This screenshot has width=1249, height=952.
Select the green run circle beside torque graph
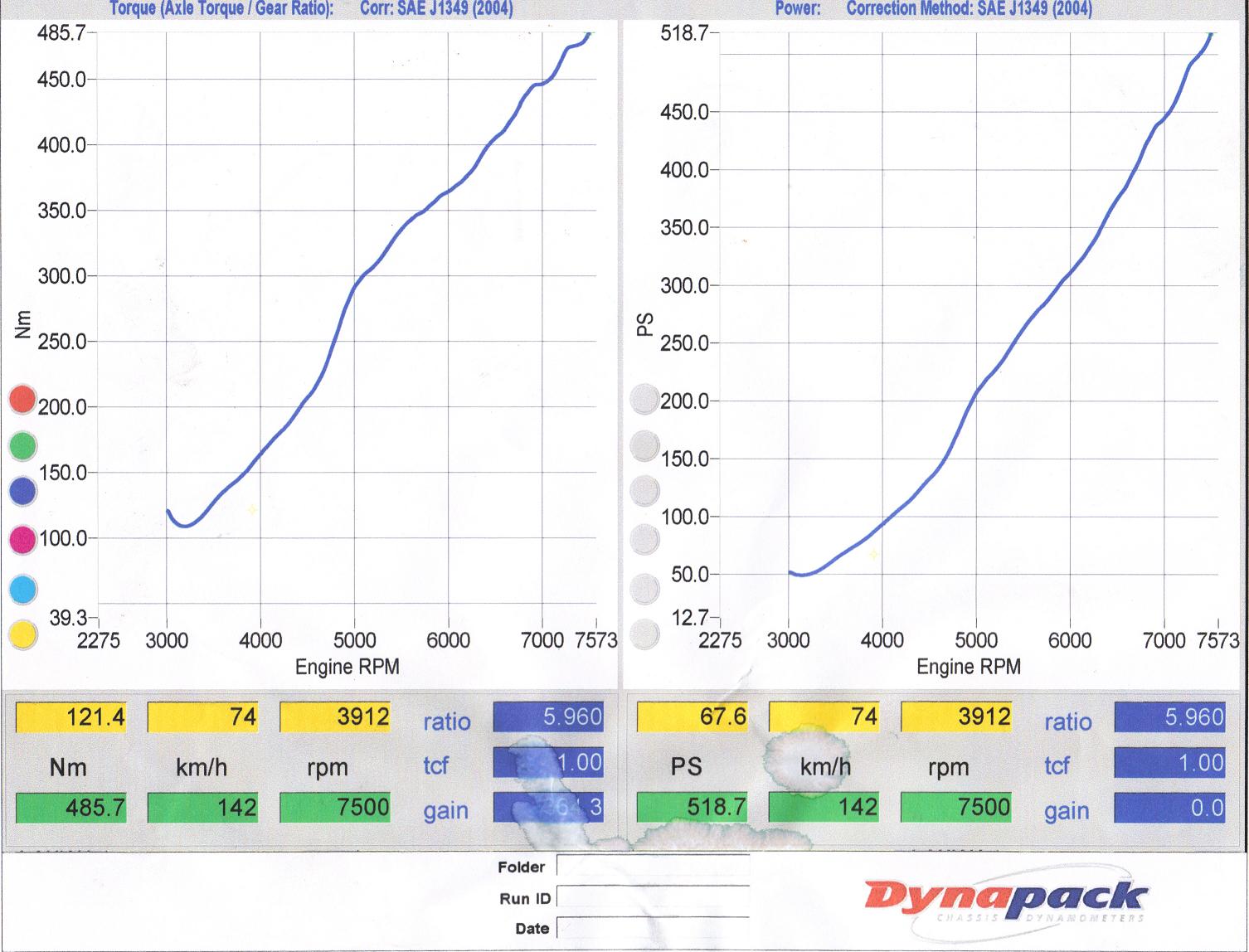tap(22, 446)
